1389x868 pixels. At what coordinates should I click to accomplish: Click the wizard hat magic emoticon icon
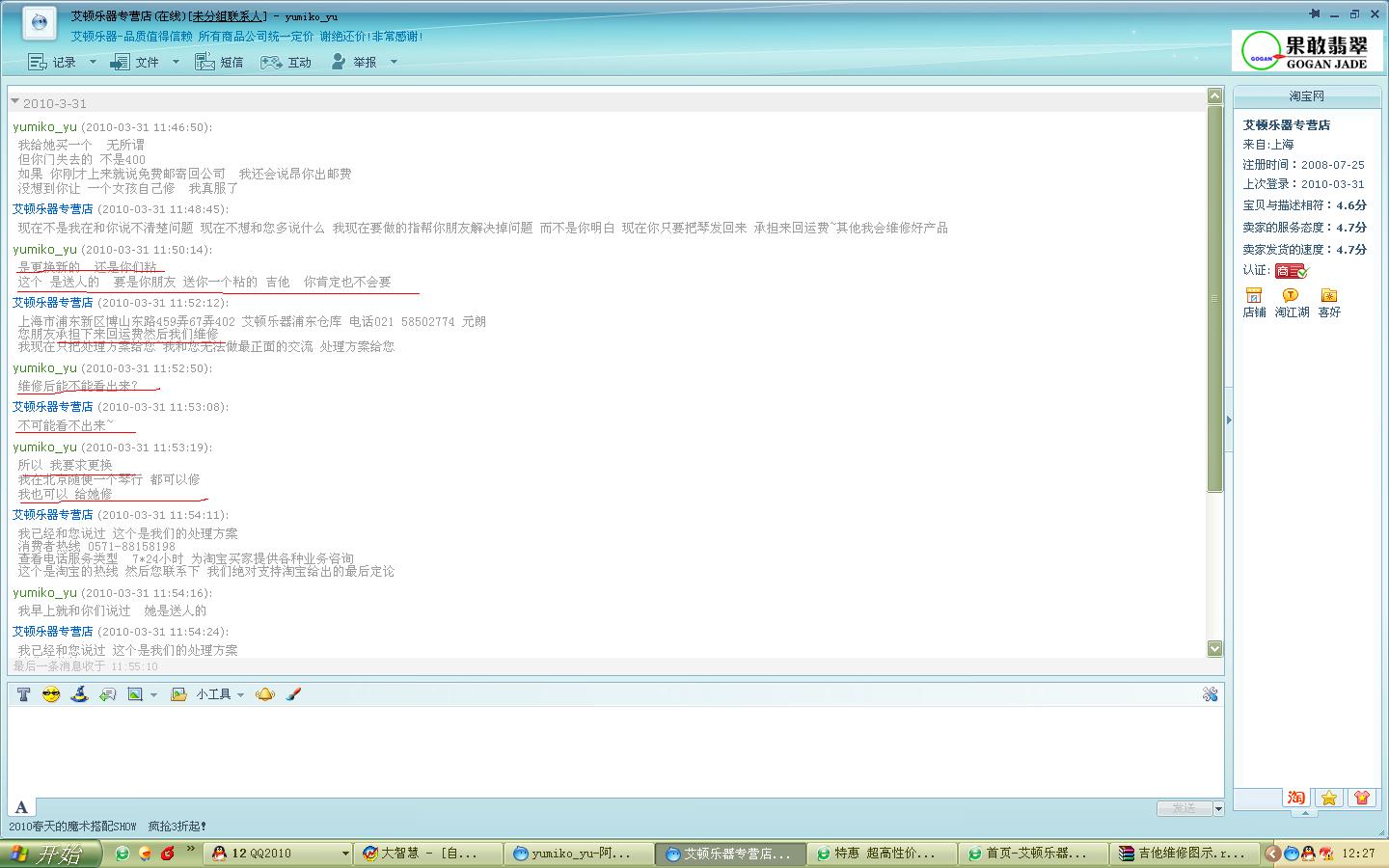[x=79, y=694]
